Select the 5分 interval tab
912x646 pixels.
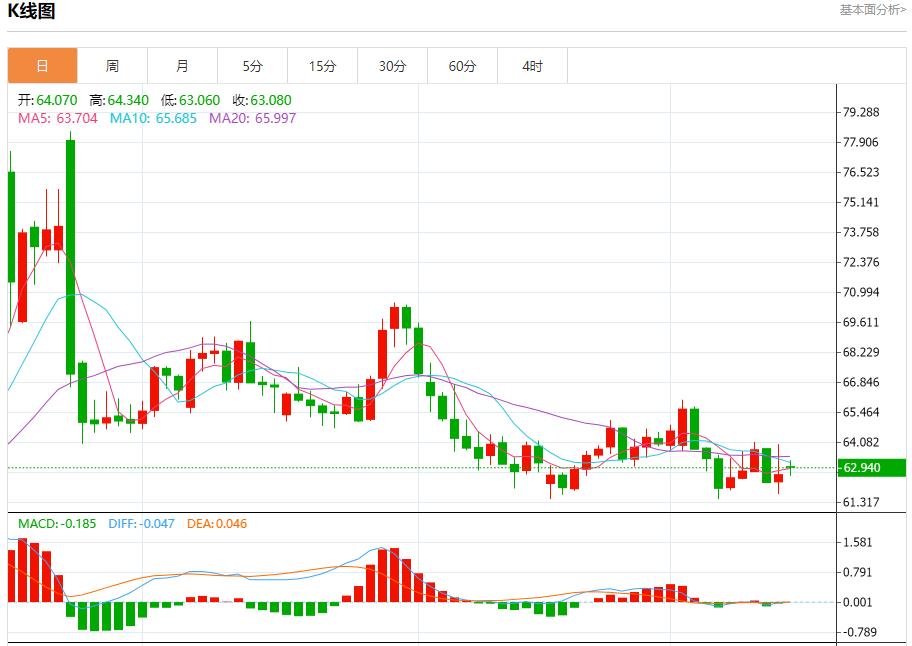pyautogui.click(x=252, y=65)
